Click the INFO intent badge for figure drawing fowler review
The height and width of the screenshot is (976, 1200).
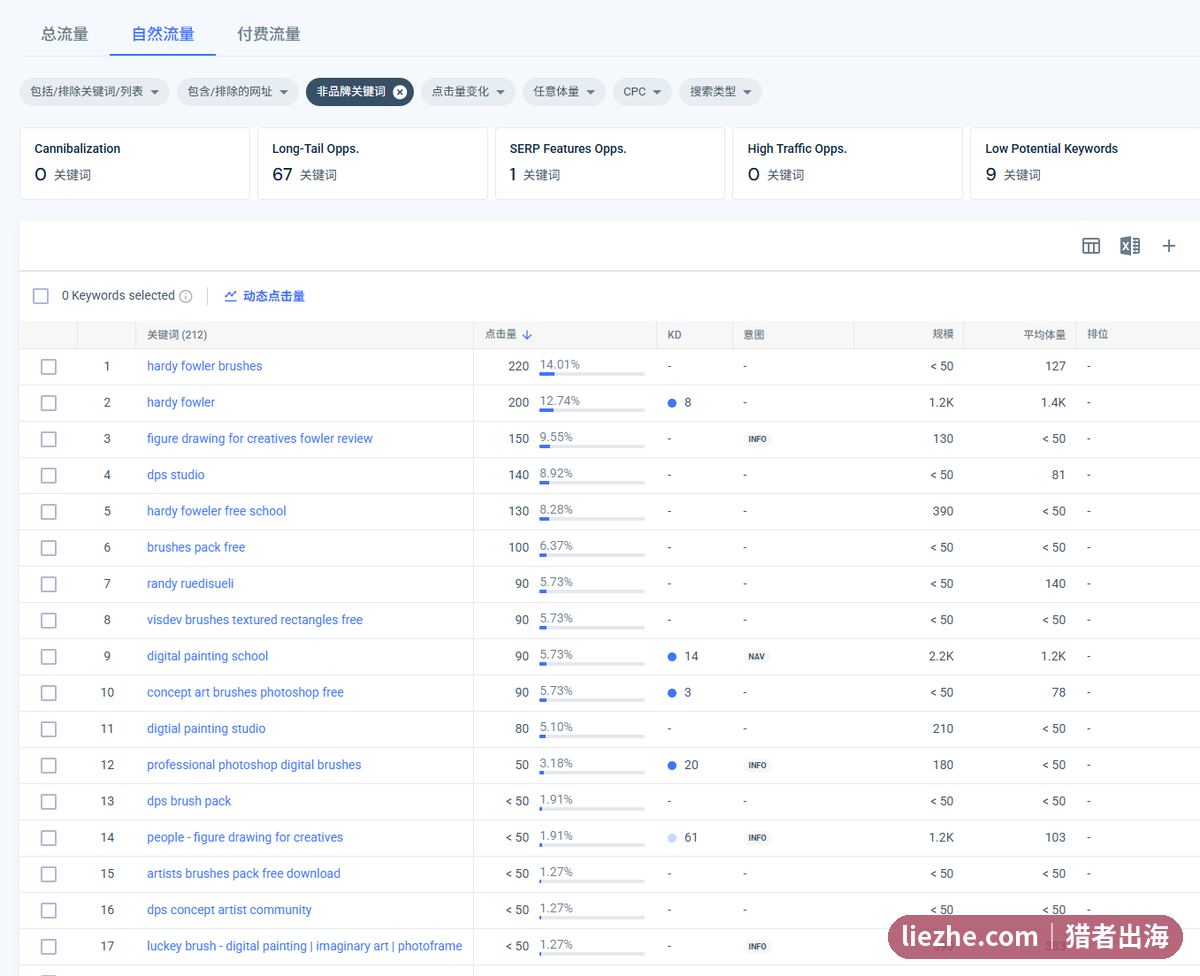[758, 439]
